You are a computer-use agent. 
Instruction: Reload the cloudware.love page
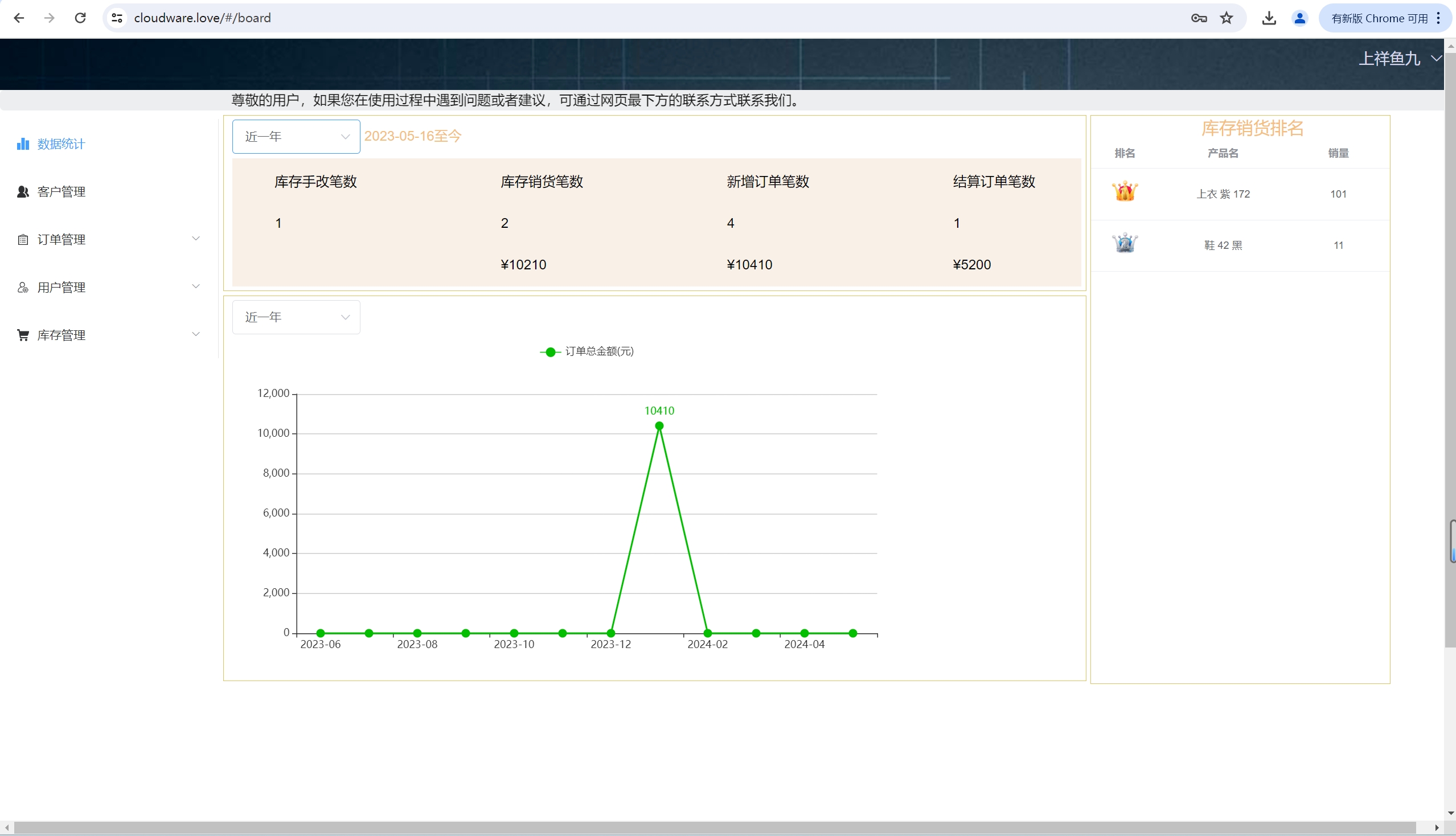point(80,18)
